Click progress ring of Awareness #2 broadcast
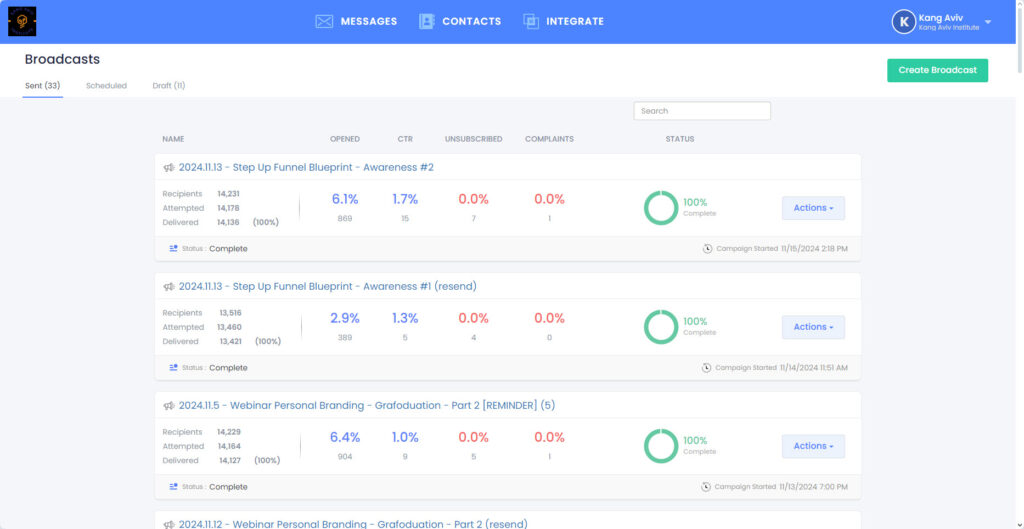The width and height of the screenshot is (1024, 529). [x=661, y=208]
